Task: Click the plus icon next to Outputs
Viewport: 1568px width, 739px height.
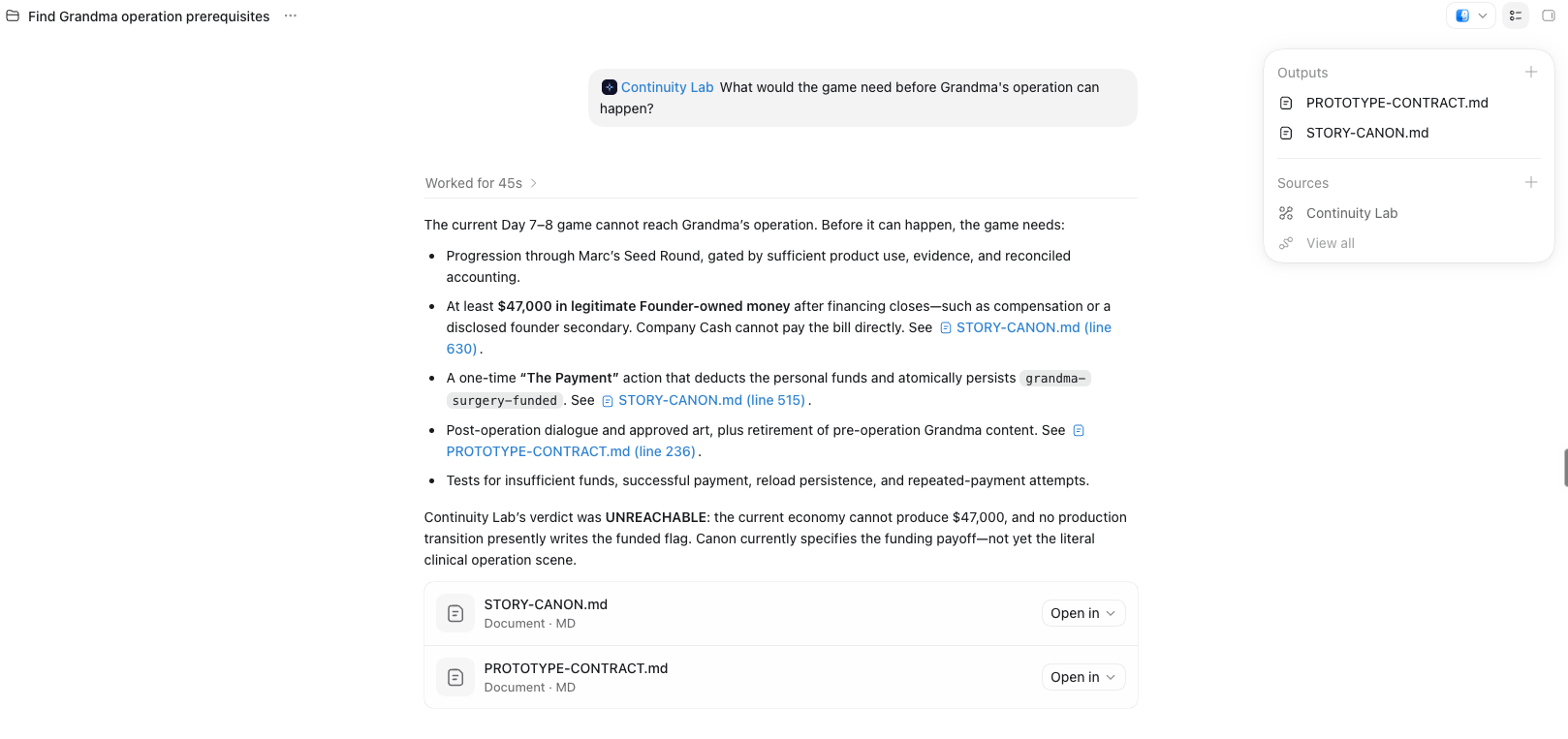Action: [x=1531, y=72]
